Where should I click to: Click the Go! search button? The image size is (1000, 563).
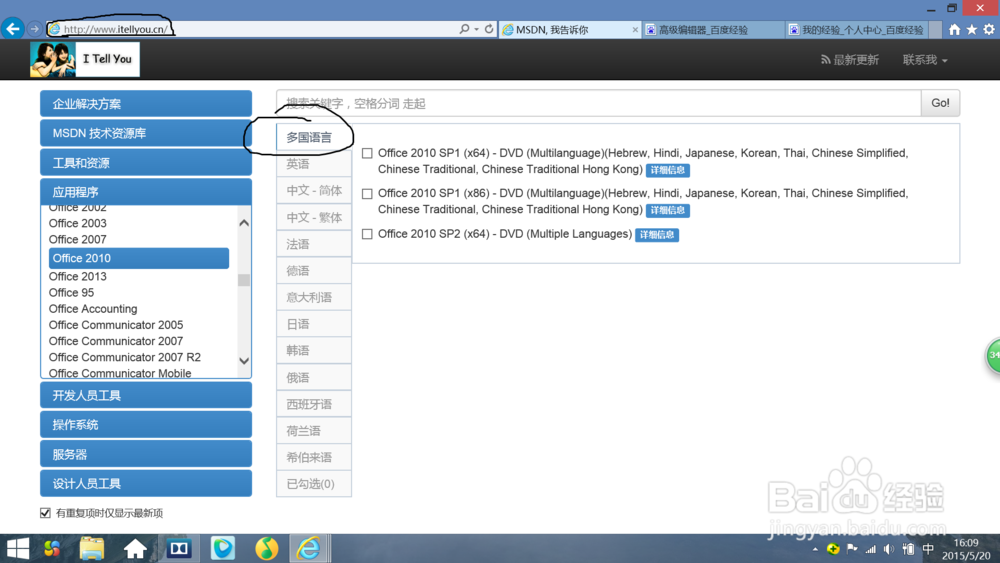[940, 103]
